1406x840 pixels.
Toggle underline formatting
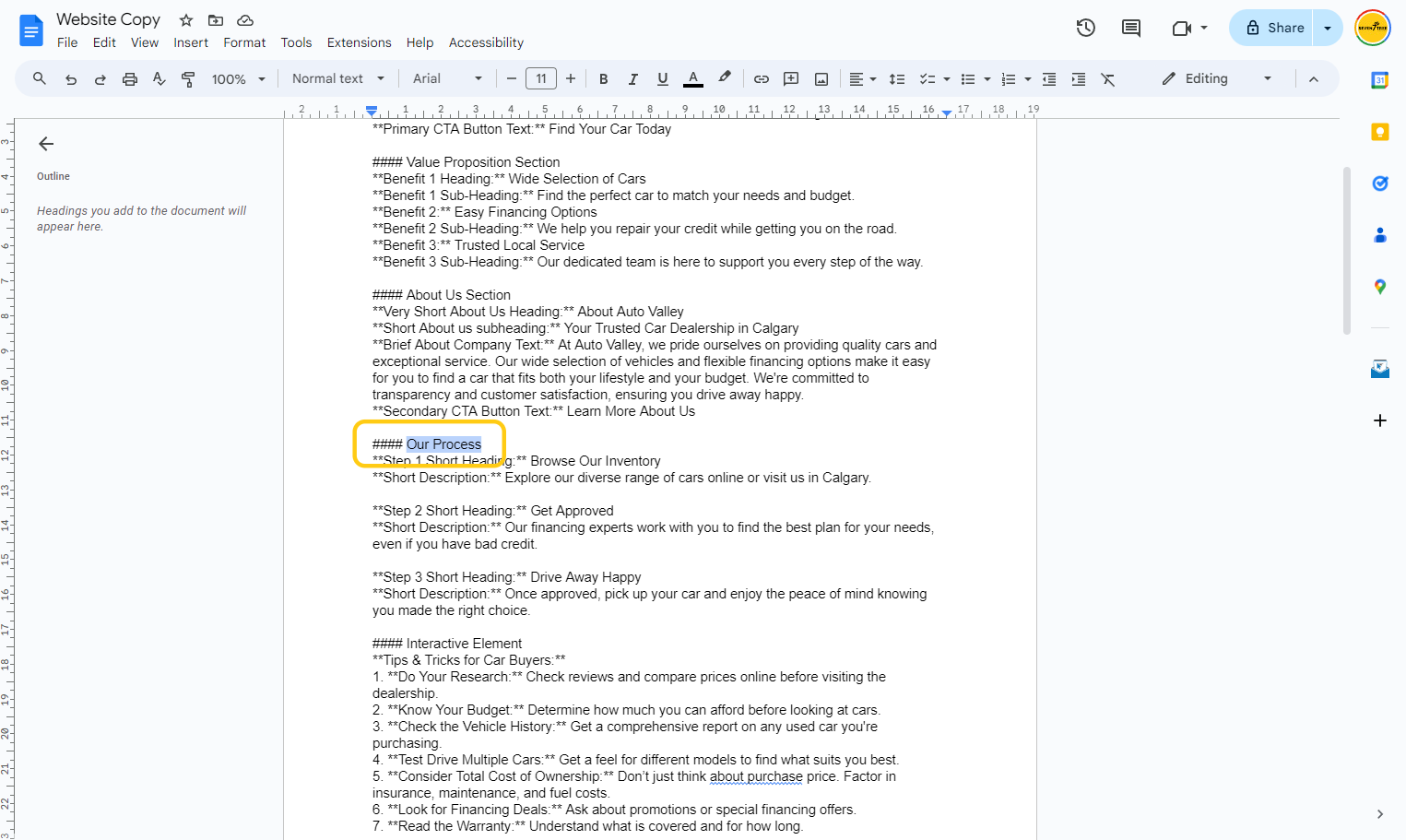pos(663,79)
